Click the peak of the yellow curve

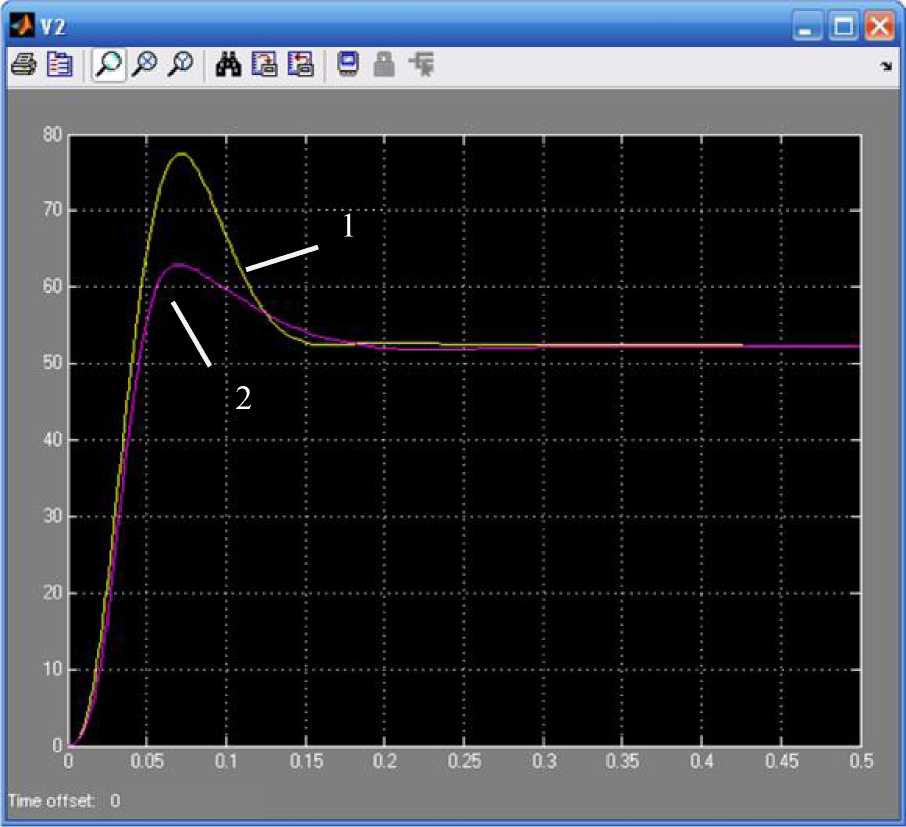pyautogui.click(x=182, y=154)
